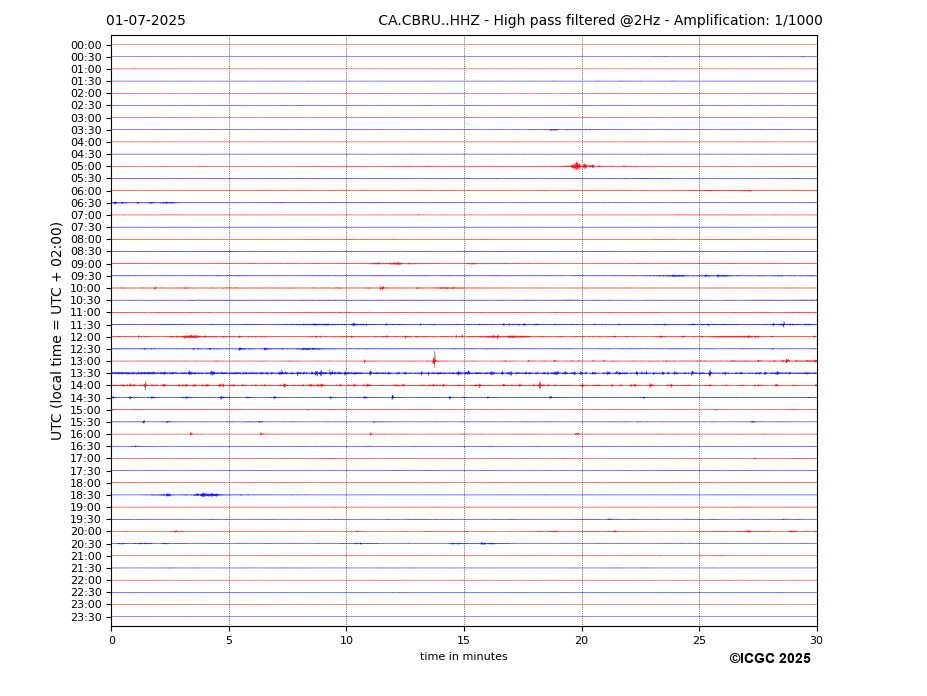Select the 05:00 row label

86,167
